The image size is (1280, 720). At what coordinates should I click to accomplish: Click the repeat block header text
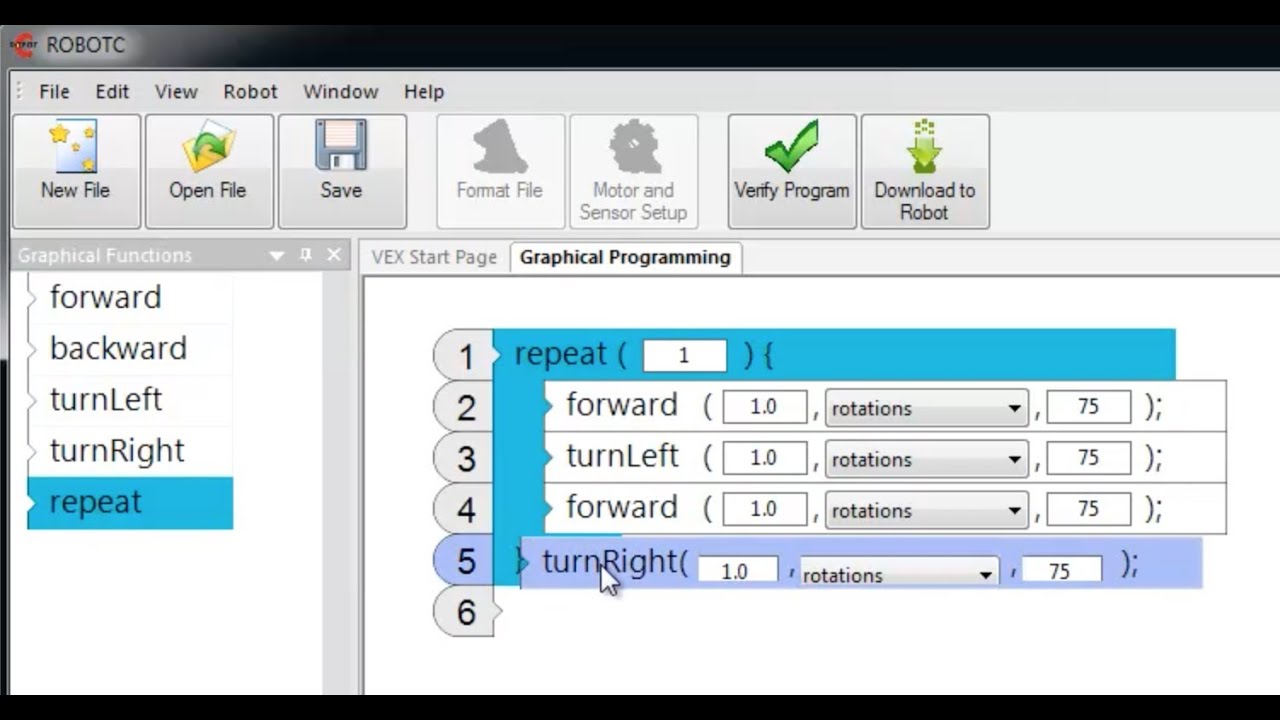[561, 354]
